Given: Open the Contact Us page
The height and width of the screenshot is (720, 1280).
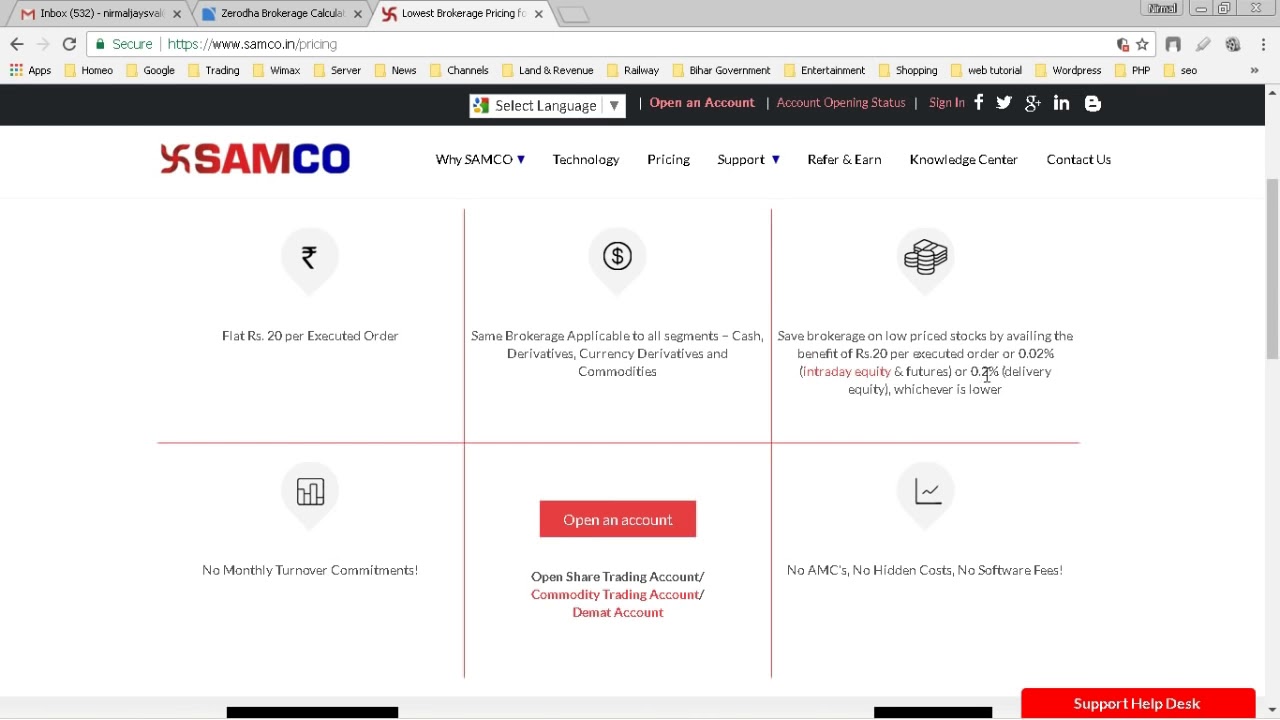Looking at the screenshot, I should pos(1078,159).
